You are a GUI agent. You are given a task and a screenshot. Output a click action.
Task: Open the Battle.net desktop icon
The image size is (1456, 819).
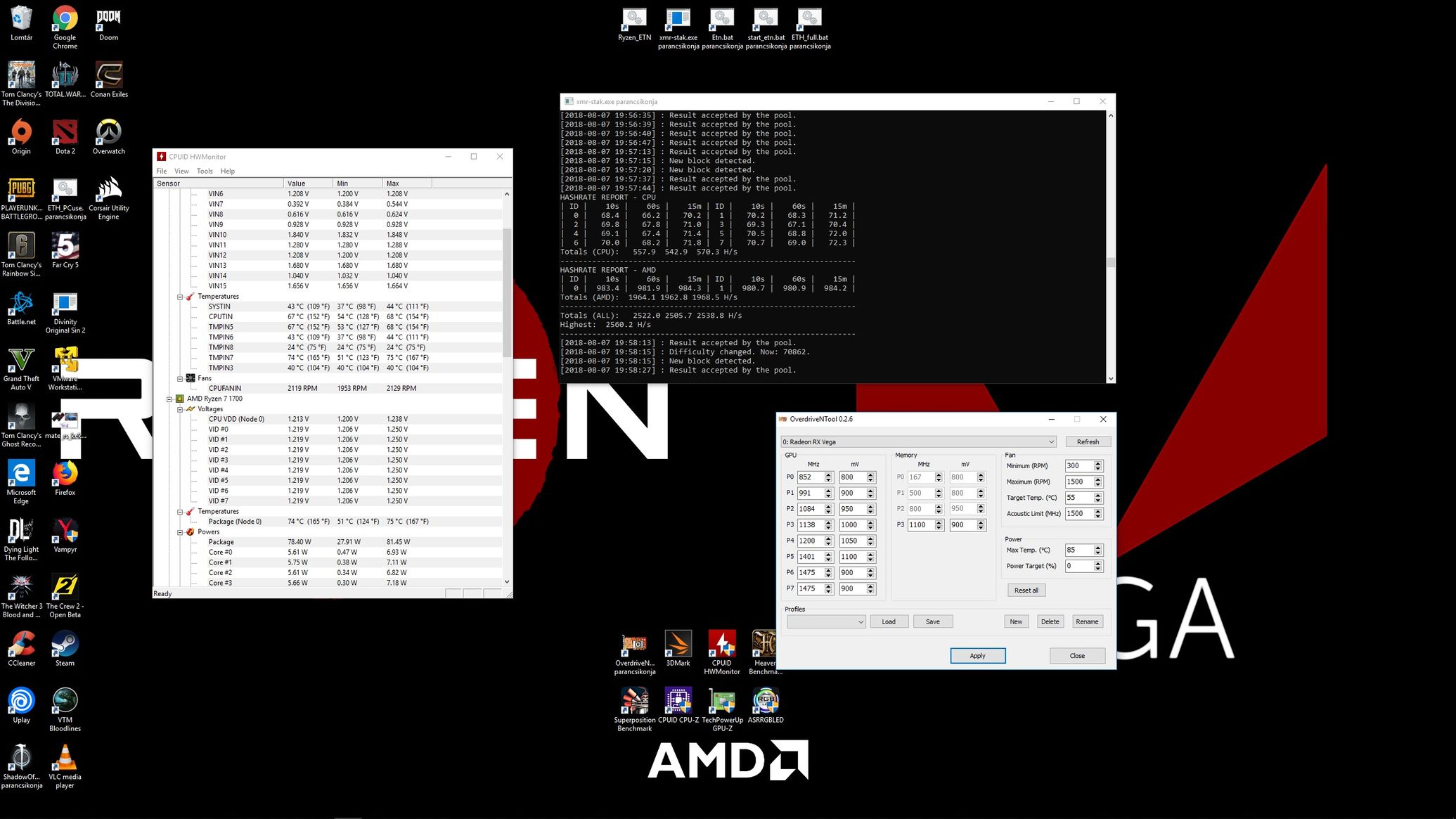pyautogui.click(x=21, y=309)
